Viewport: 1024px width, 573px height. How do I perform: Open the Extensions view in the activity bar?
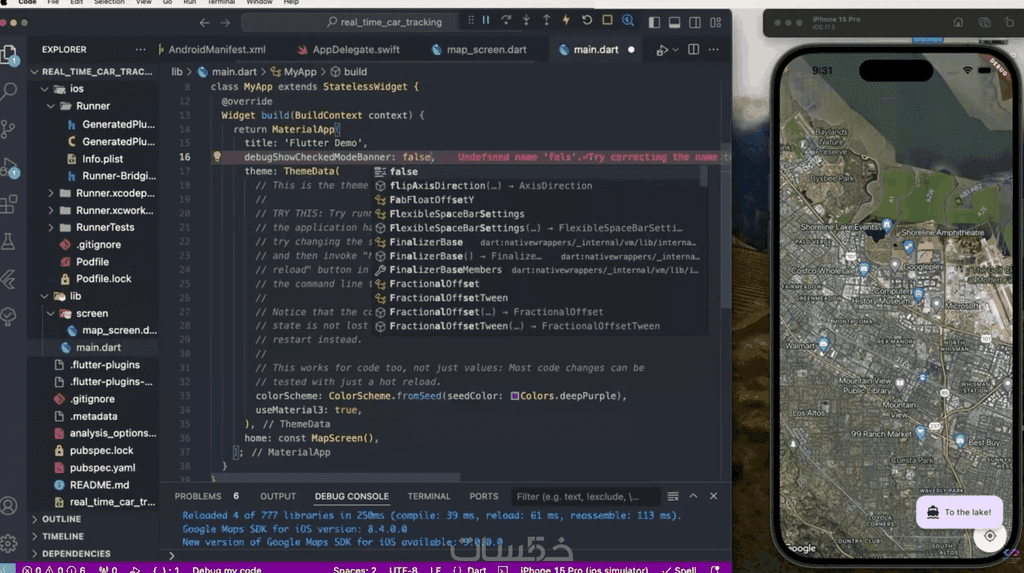click(x=10, y=204)
